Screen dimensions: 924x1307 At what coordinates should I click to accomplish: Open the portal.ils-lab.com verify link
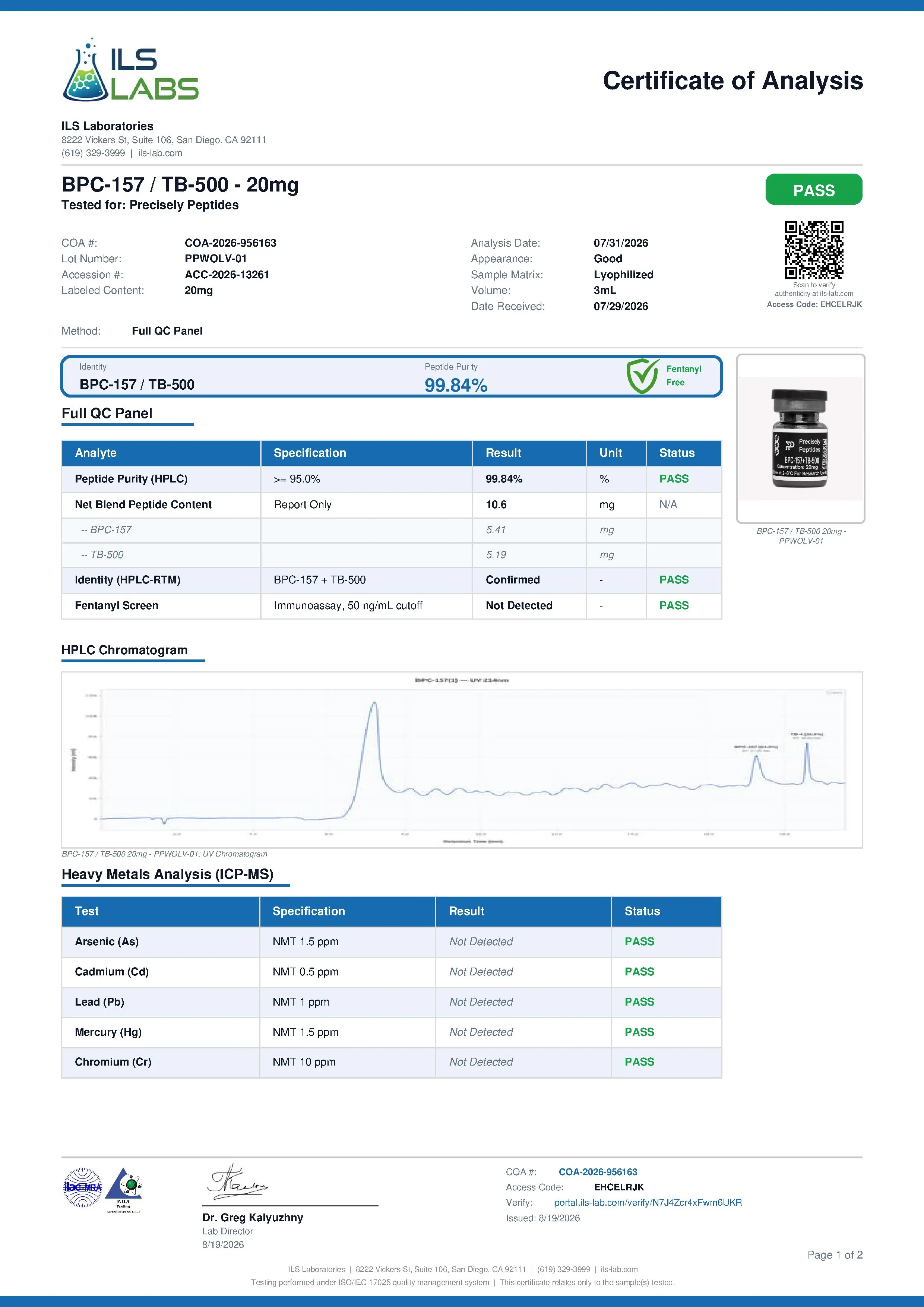tap(648, 1203)
